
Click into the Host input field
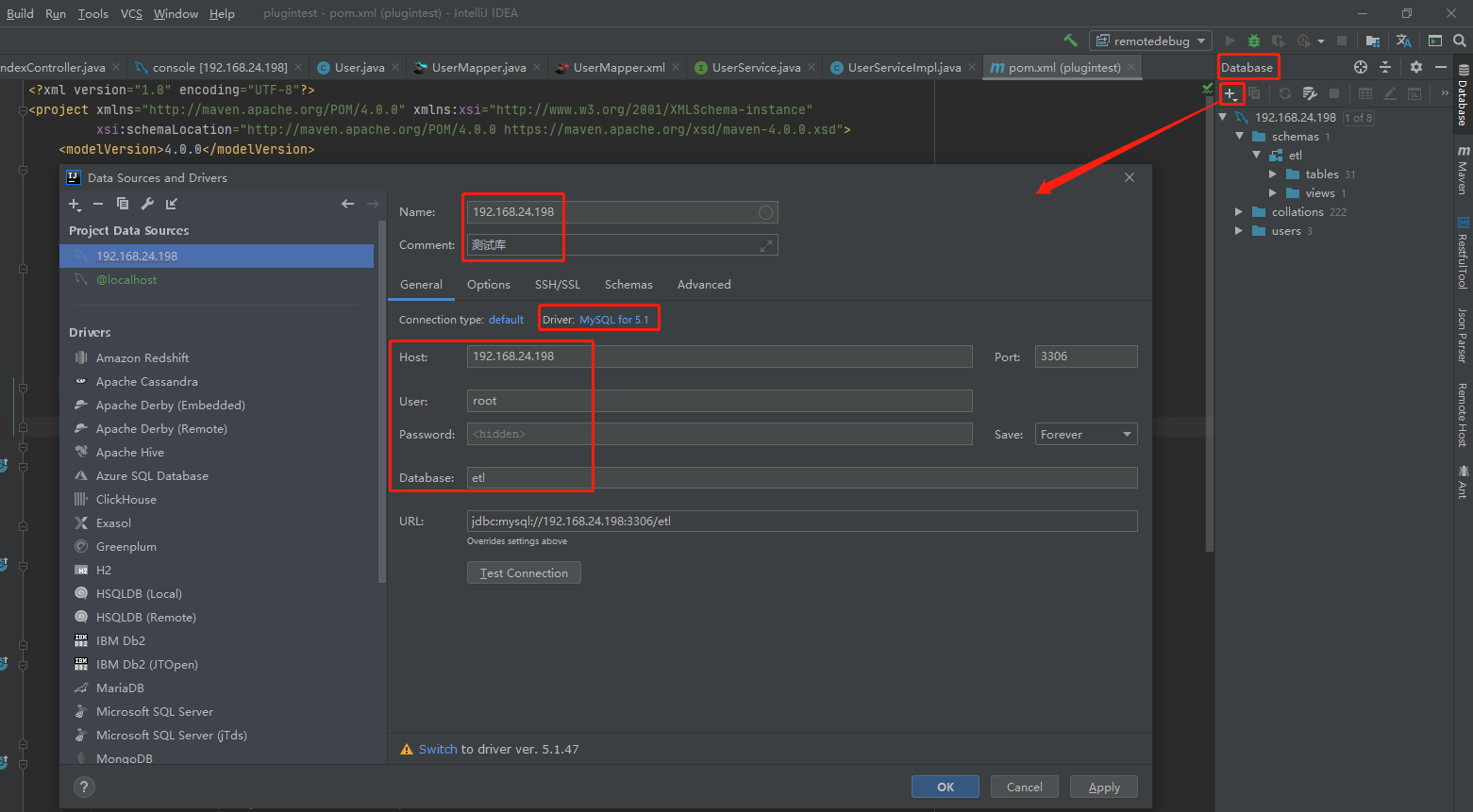click(x=719, y=356)
